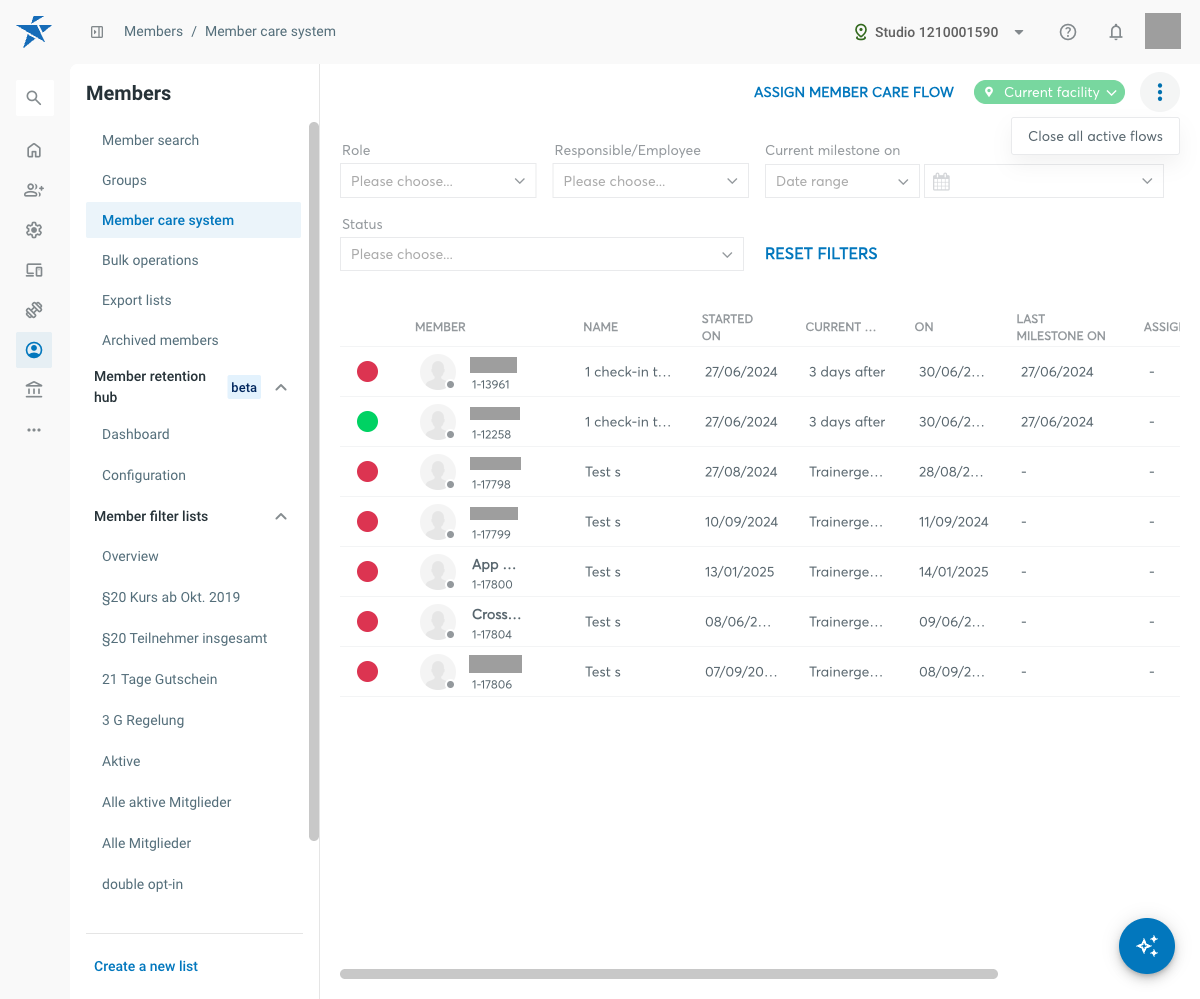Click avatar of member 1-12258

click(x=438, y=422)
